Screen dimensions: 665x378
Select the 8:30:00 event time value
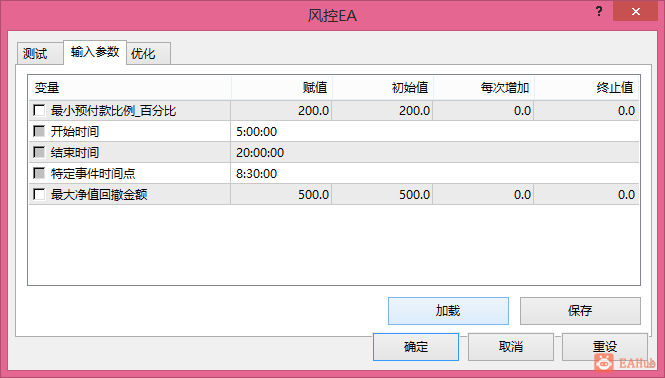(257, 174)
